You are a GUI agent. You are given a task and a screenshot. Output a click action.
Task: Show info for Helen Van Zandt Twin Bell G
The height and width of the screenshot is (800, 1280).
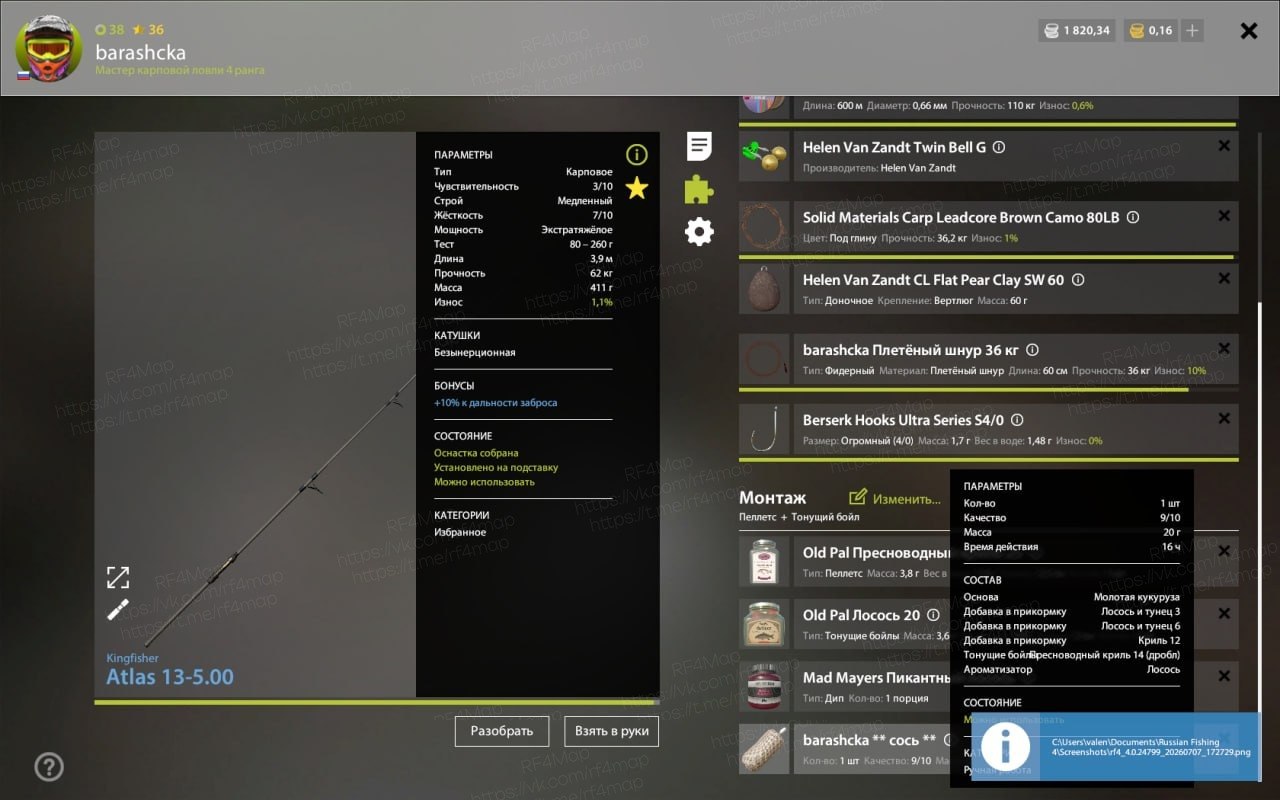(x=998, y=147)
